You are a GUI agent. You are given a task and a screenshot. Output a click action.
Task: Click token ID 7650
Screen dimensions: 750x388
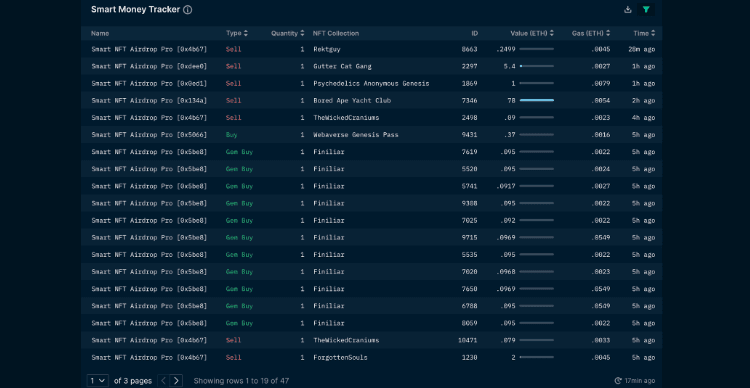pos(469,289)
